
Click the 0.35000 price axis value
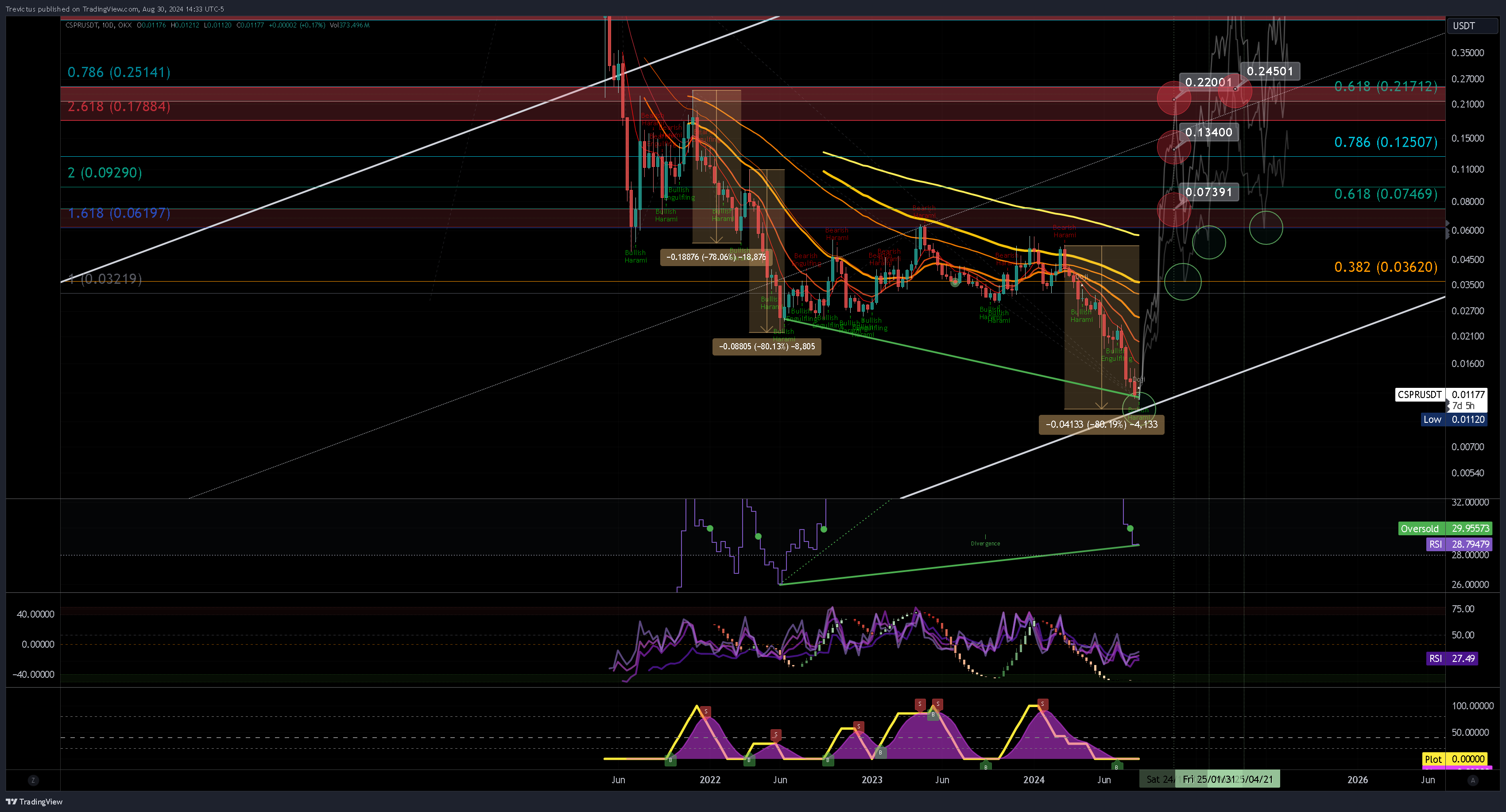pos(1467,53)
